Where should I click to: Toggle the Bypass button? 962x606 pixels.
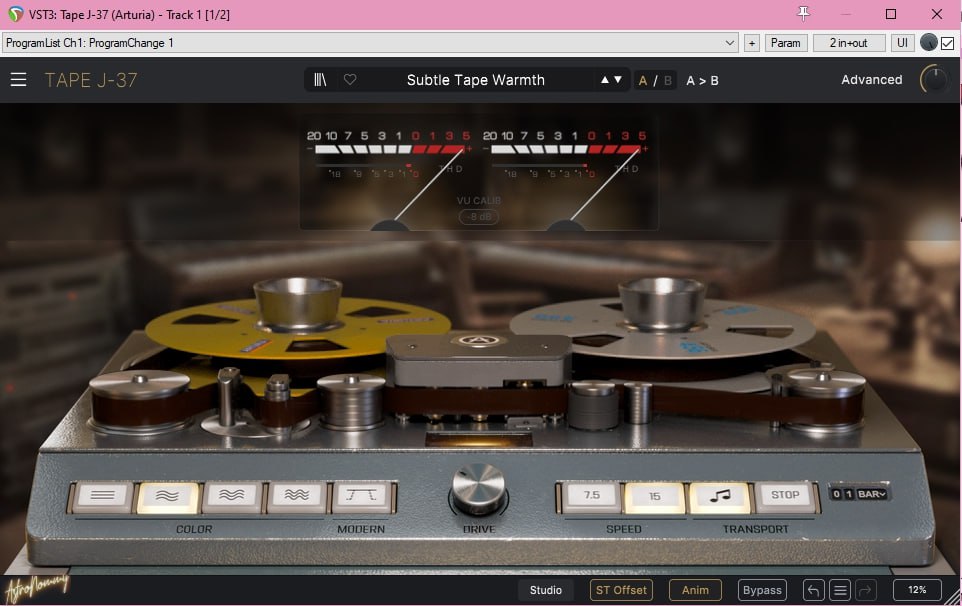click(x=762, y=590)
